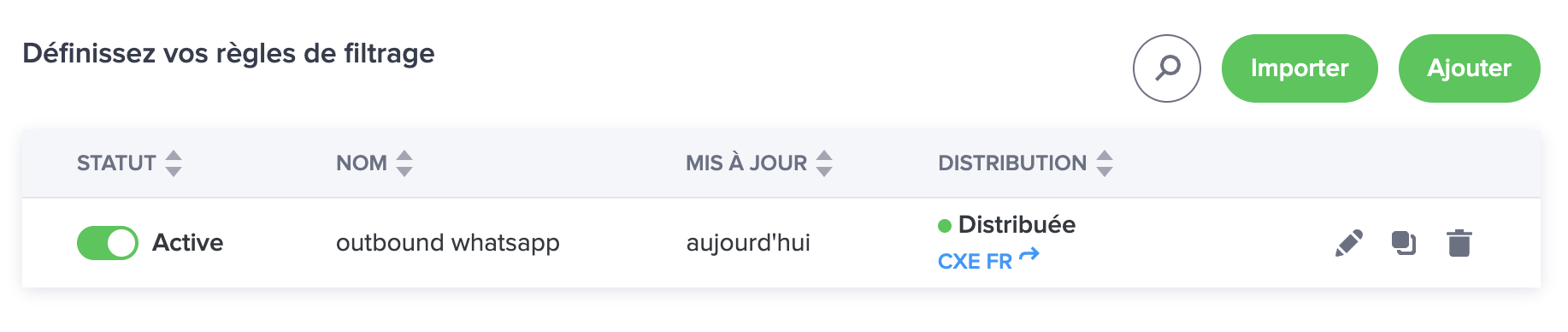Open the CXE FR link

pyautogui.click(x=975, y=262)
